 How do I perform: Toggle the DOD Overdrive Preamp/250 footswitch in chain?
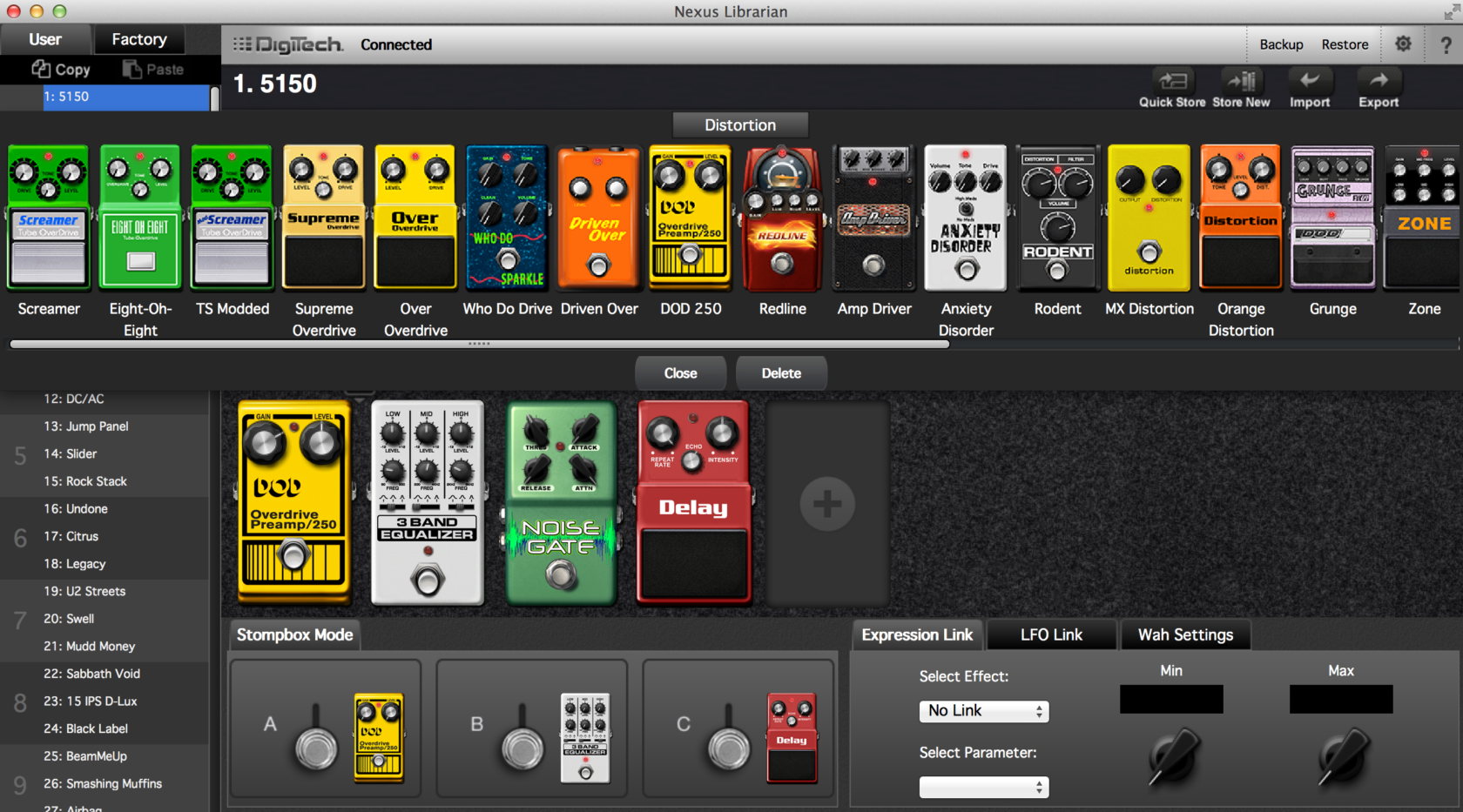coord(293,554)
